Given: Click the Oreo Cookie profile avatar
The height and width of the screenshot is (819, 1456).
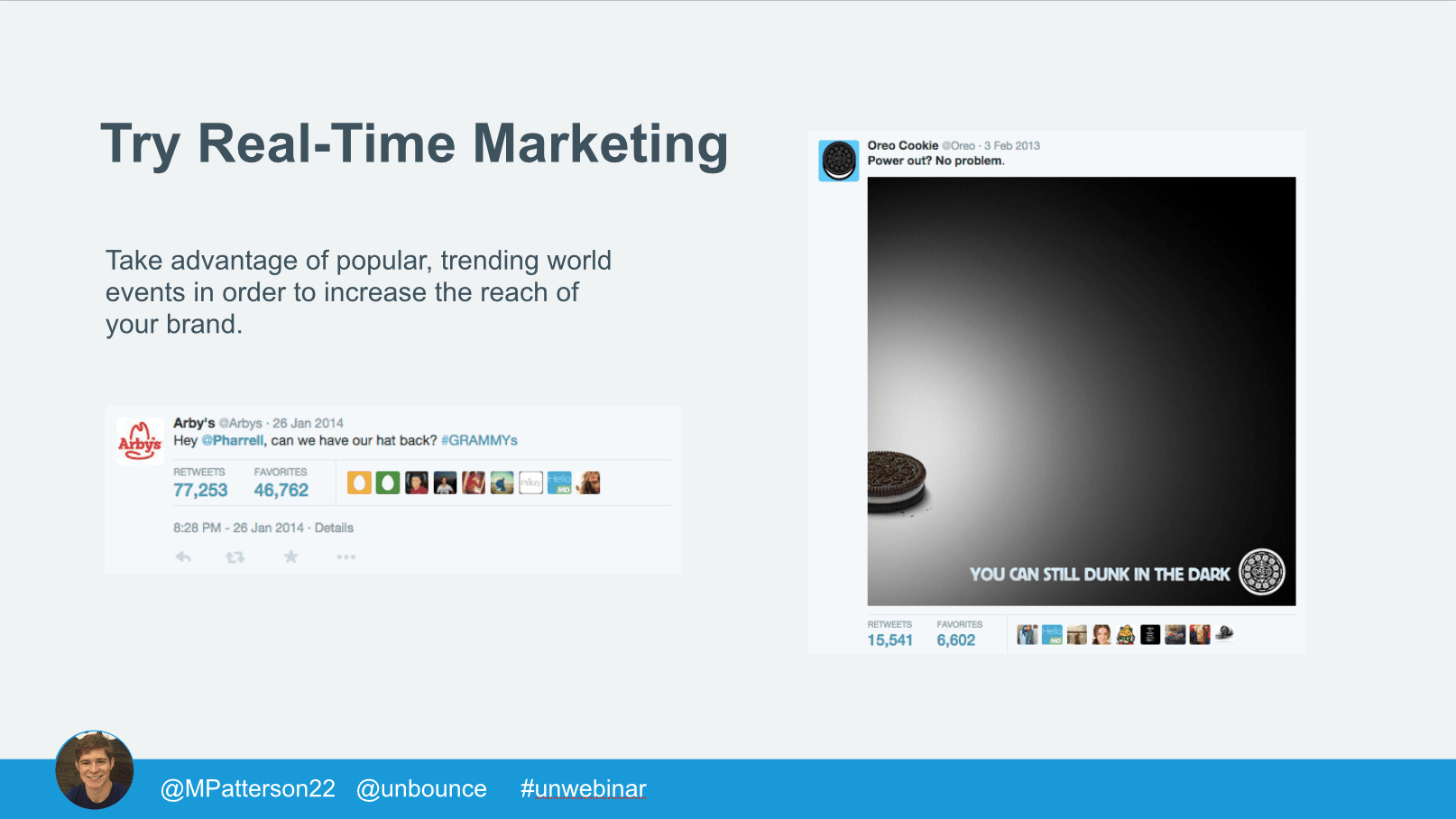Looking at the screenshot, I should [839, 161].
